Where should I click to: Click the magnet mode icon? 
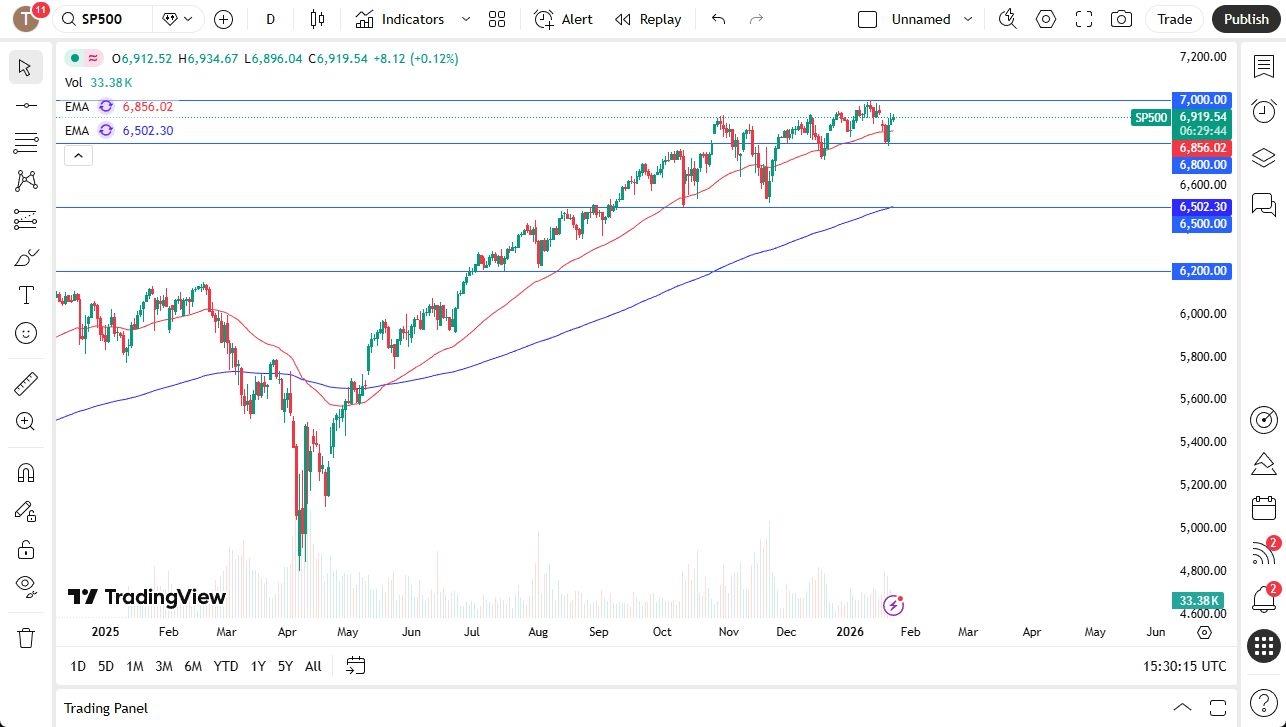click(26, 472)
